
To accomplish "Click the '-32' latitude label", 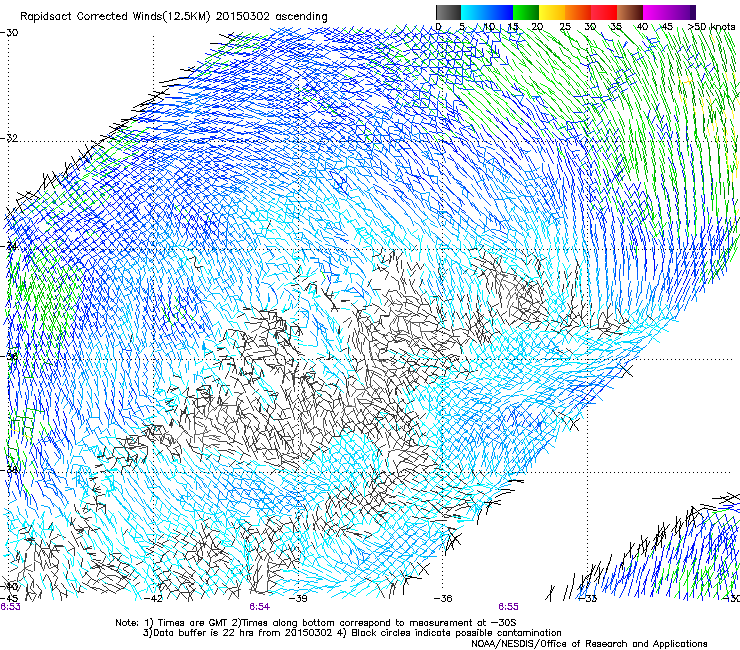I will tap(9, 138).
